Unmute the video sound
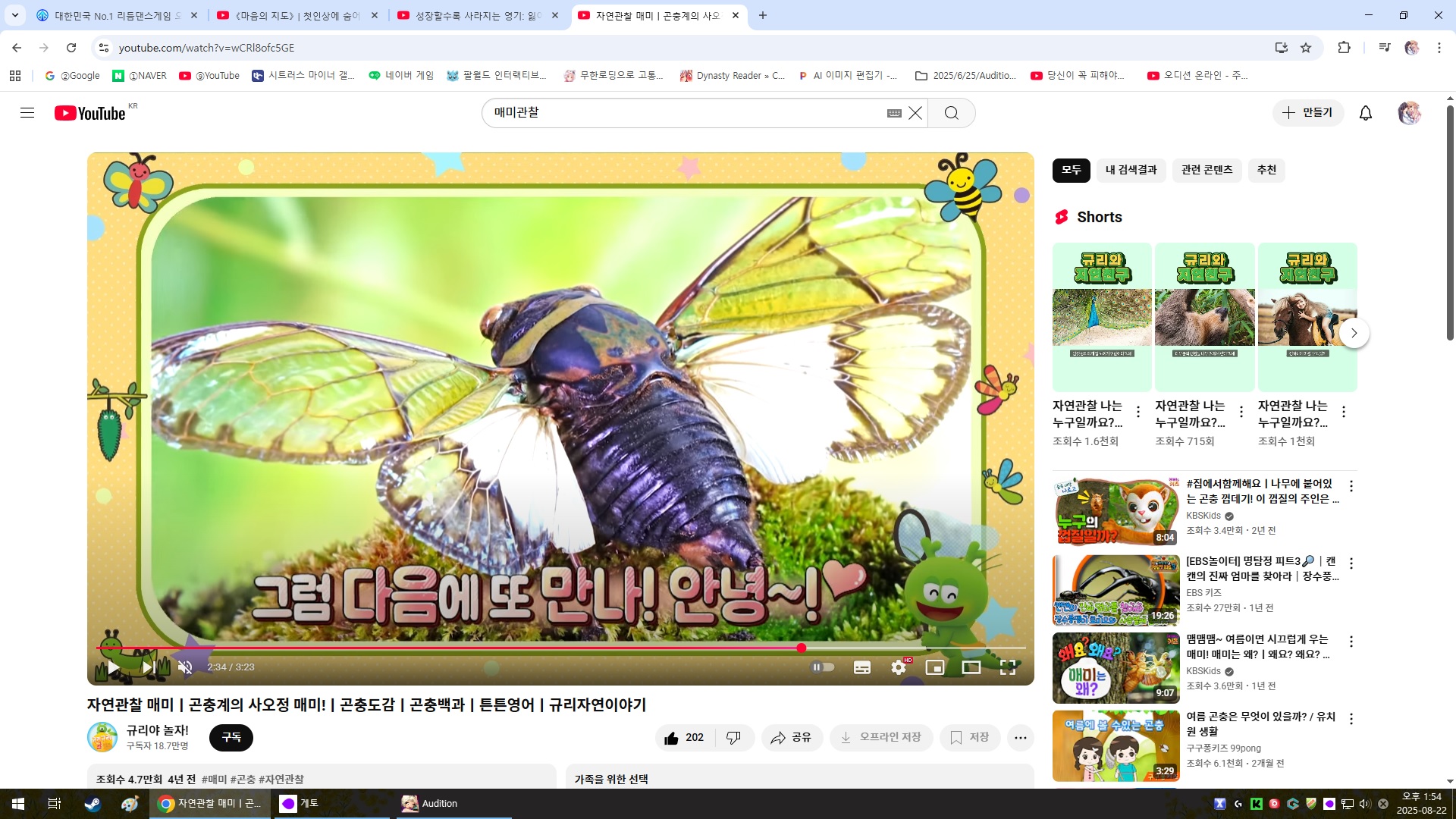This screenshot has height=819, width=1456. coord(185,667)
